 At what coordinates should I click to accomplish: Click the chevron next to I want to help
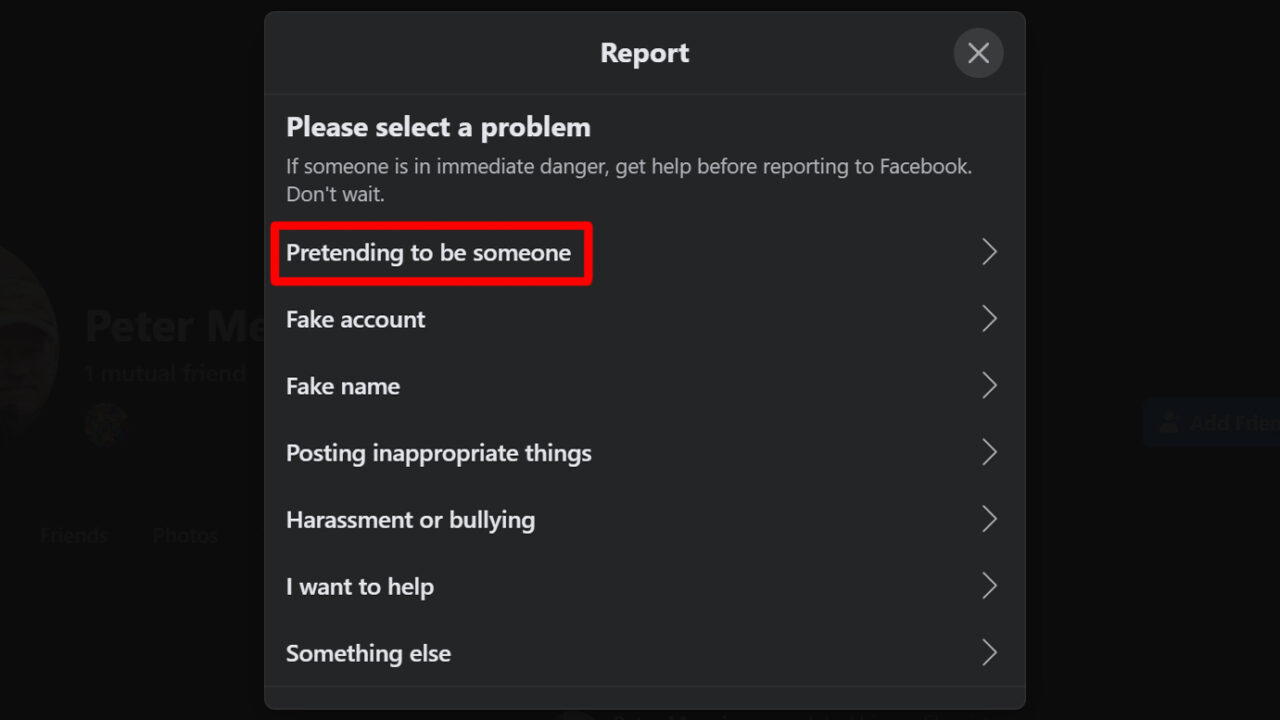(989, 585)
